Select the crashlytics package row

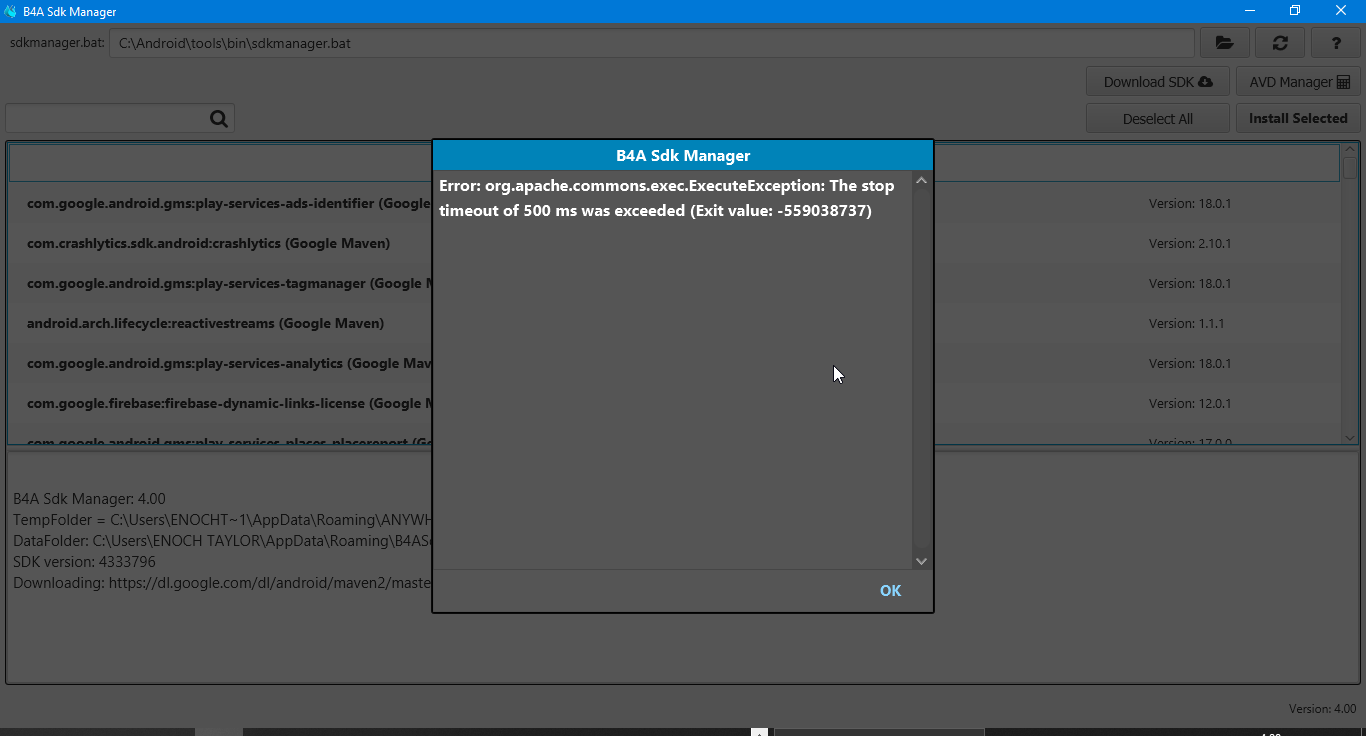coord(675,243)
